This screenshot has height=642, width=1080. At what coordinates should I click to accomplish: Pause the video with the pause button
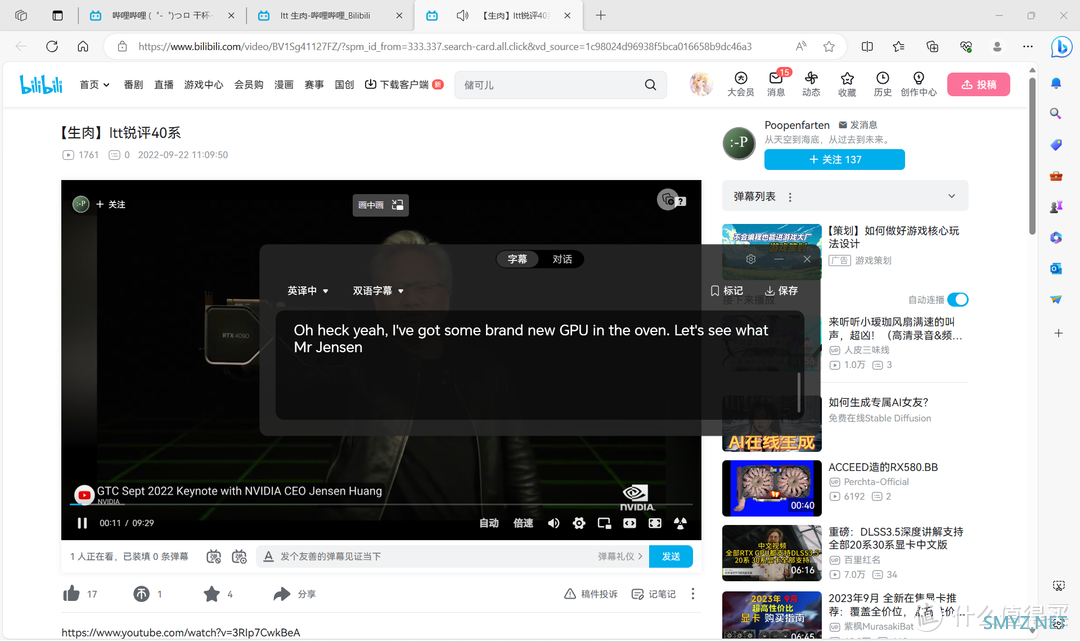pos(82,523)
